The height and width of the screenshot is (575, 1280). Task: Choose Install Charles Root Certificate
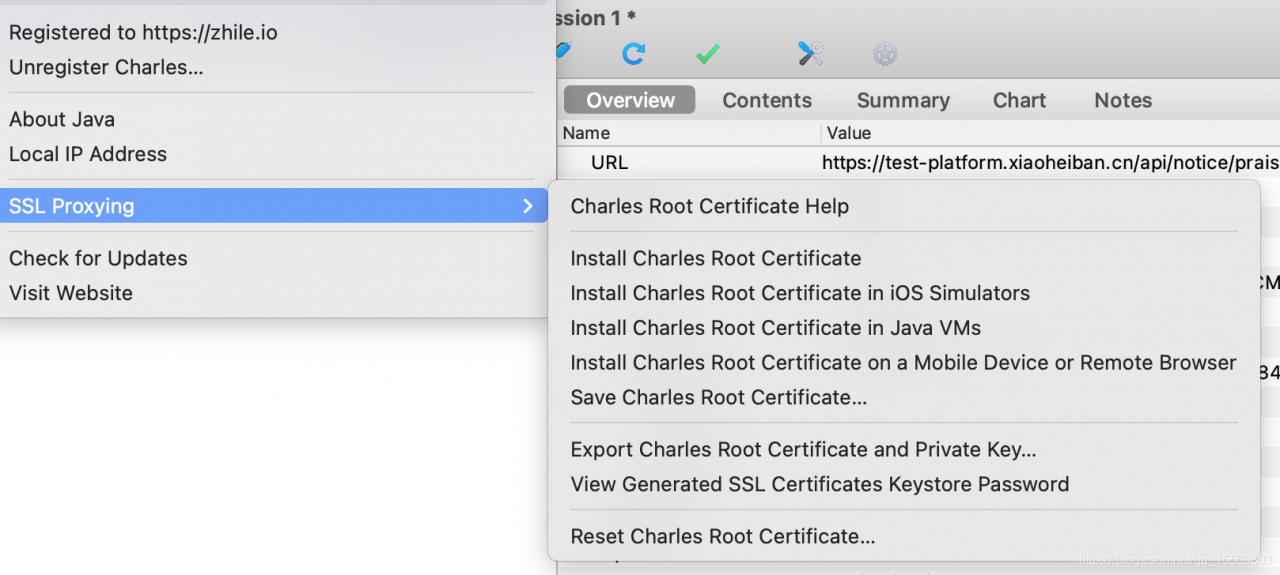coord(715,258)
